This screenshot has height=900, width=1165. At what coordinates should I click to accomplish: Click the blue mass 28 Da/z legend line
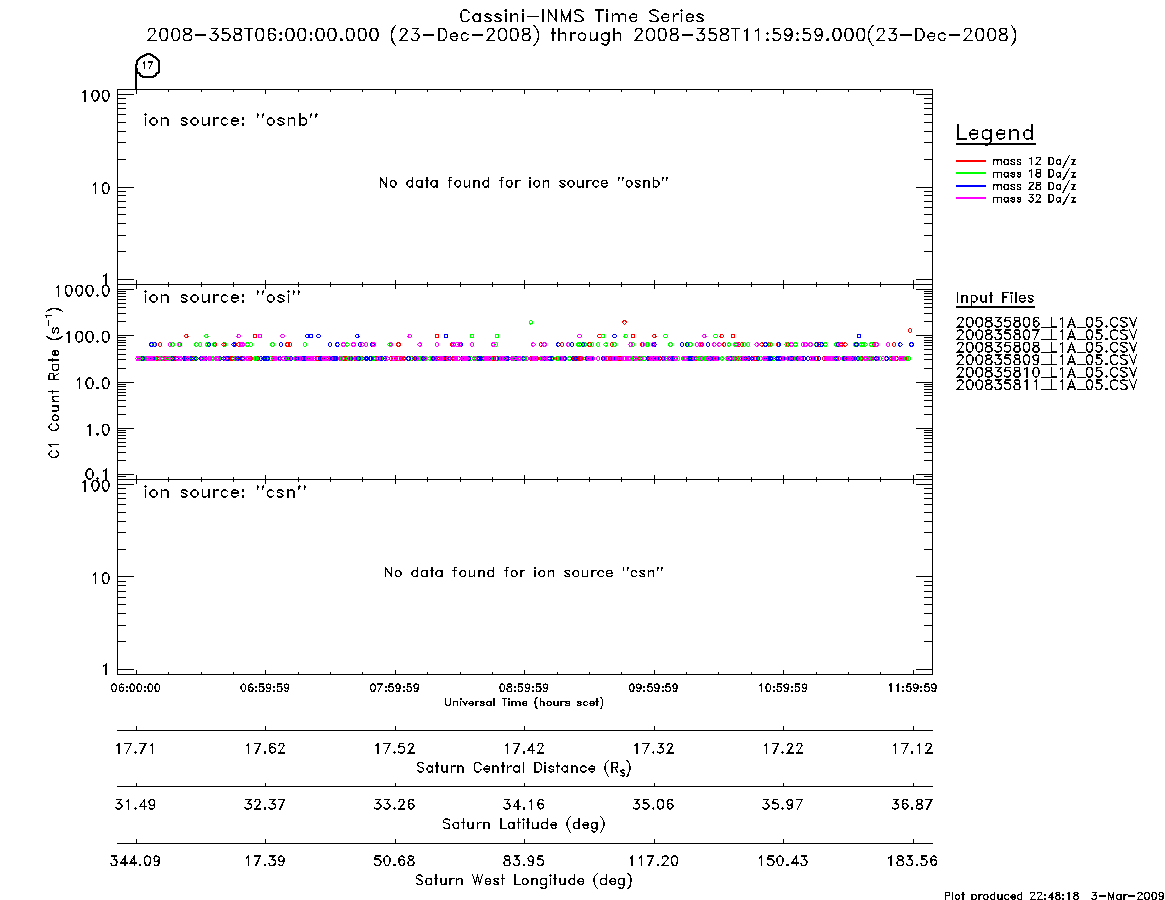point(970,187)
